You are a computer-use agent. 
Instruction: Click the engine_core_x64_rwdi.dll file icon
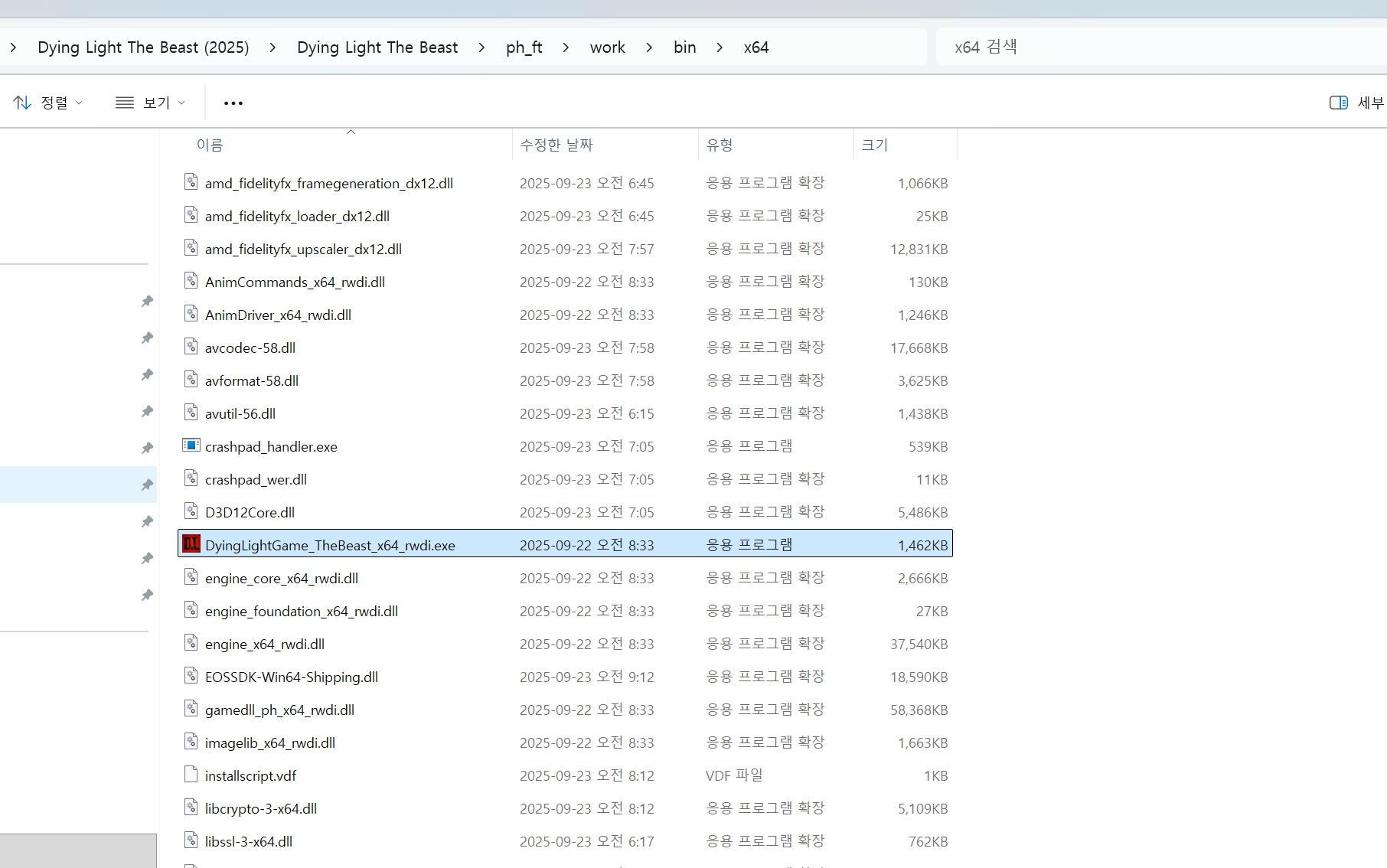(191, 577)
